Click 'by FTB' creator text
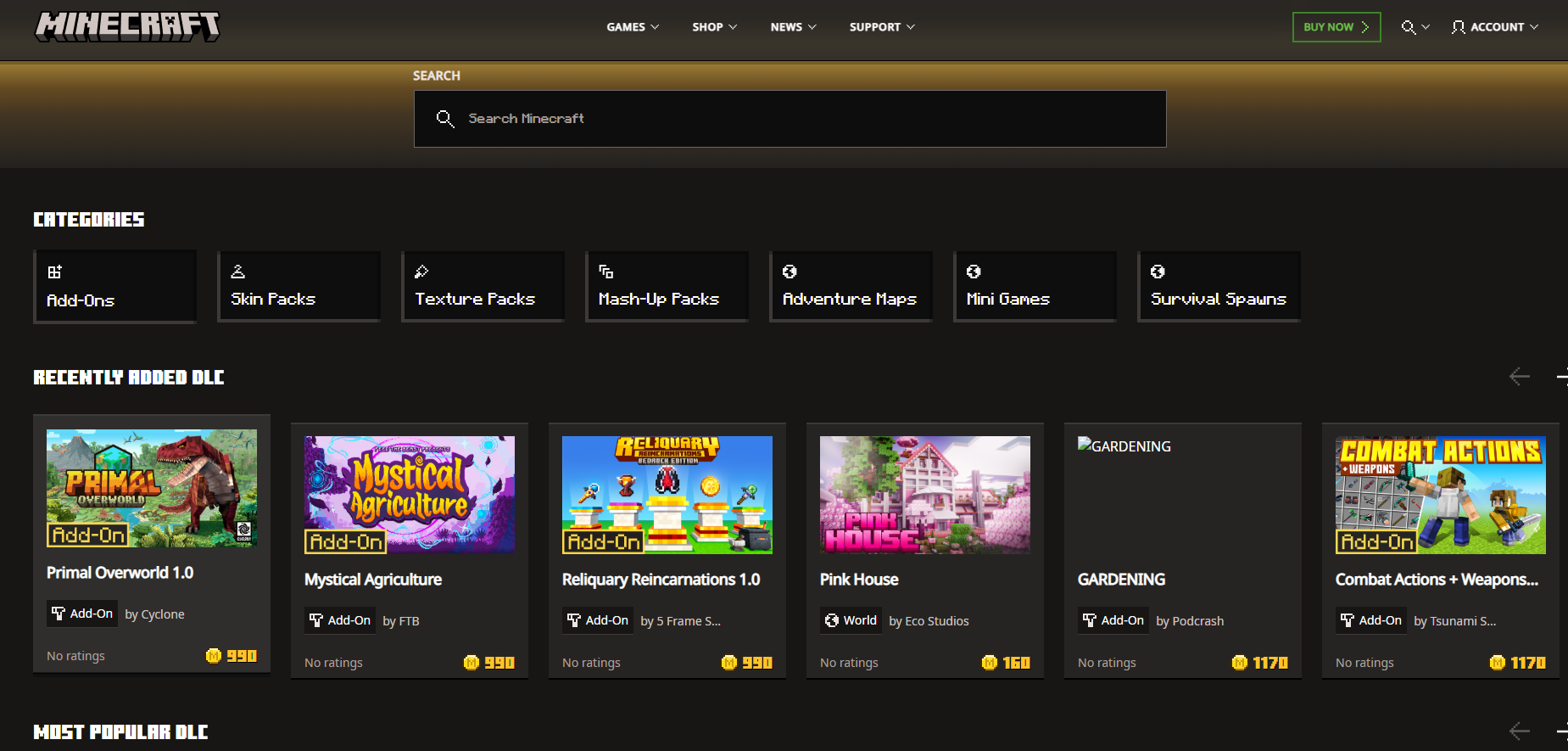Image resolution: width=1568 pixels, height=751 pixels. coord(401,621)
